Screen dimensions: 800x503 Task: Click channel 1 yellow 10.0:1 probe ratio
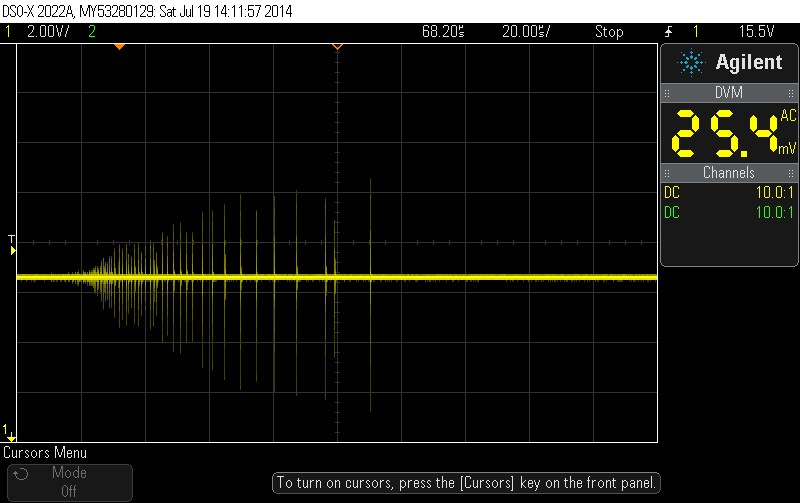(774, 193)
